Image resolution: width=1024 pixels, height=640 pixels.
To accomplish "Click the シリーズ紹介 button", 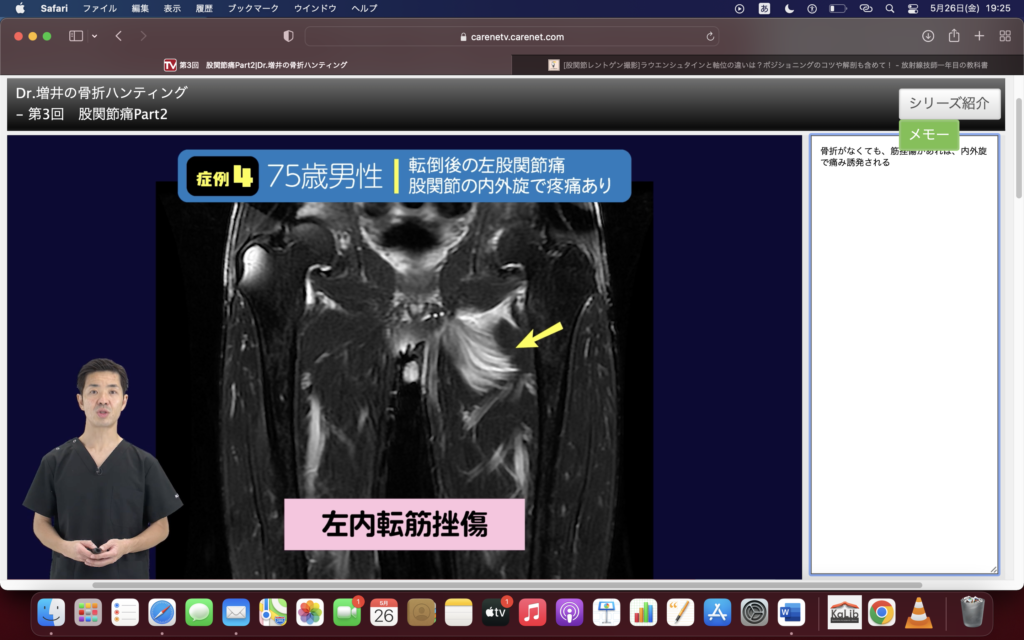I will tap(949, 103).
